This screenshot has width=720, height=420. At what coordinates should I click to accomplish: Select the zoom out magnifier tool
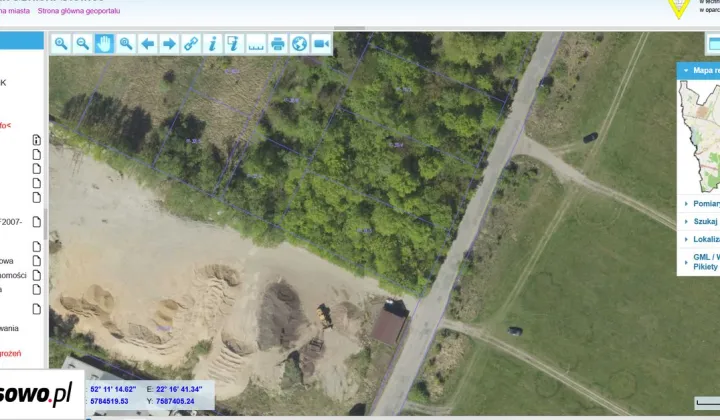(x=83, y=44)
